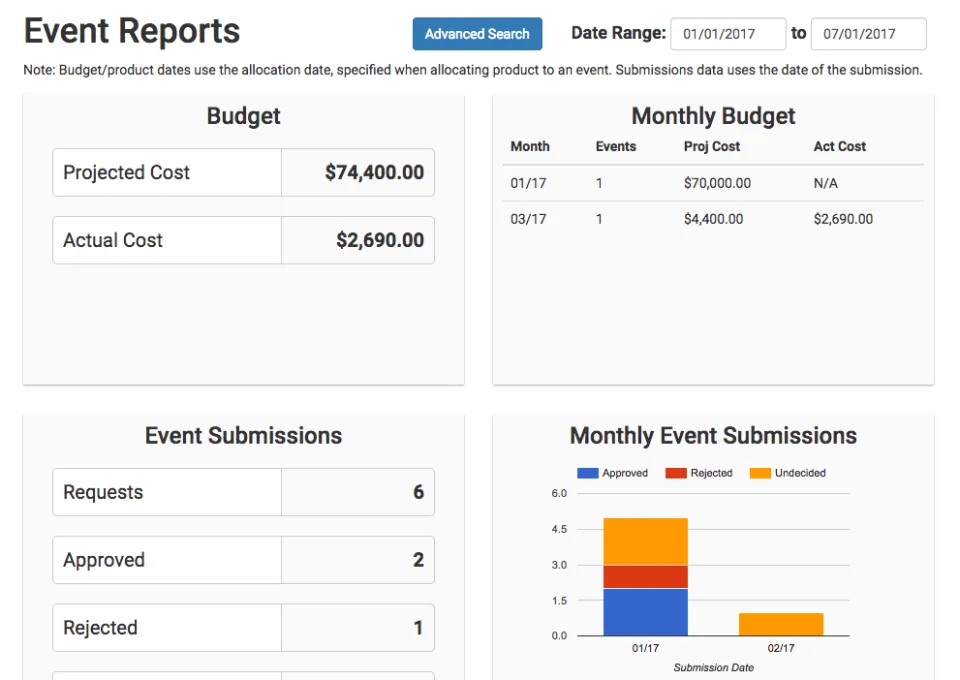Click the Month column header
The width and height of the screenshot is (960, 680).
click(530, 146)
